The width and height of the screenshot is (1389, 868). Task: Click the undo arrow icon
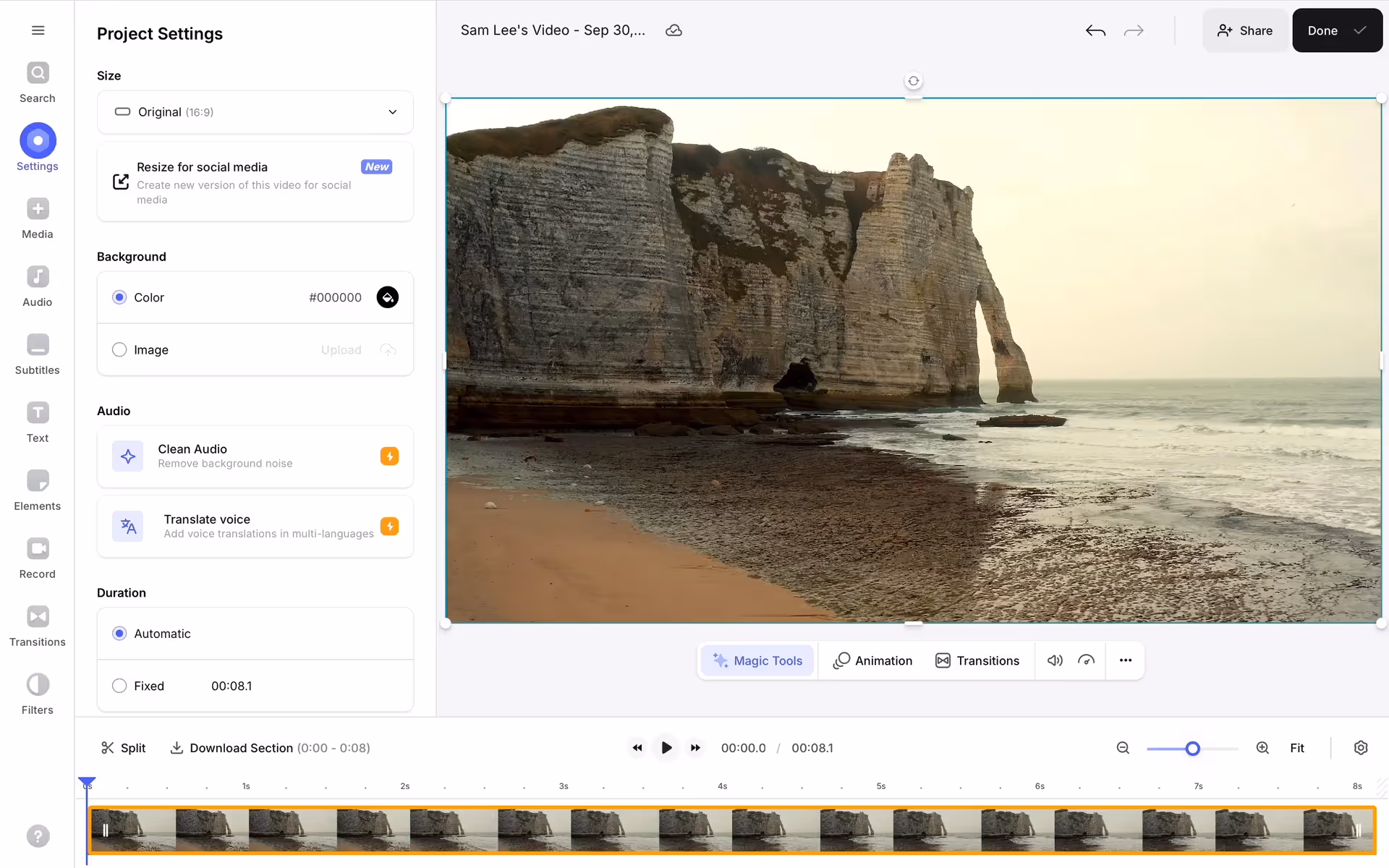[1095, 30]
